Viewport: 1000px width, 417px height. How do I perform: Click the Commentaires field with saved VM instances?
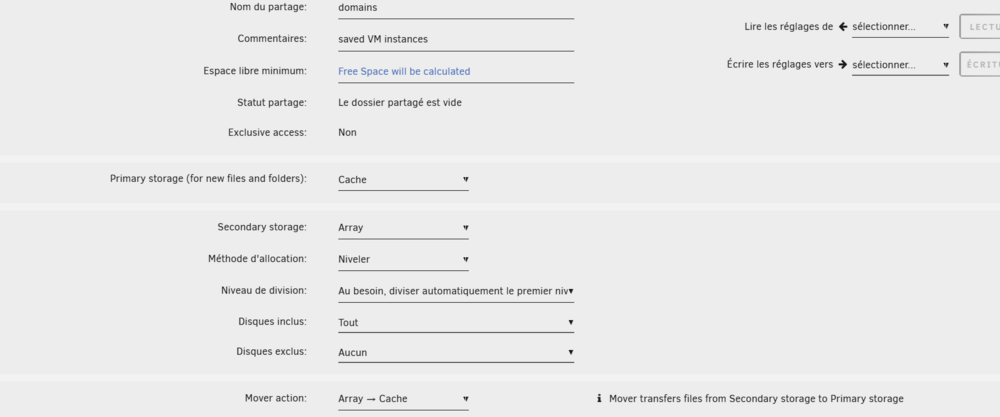point(456,40)
